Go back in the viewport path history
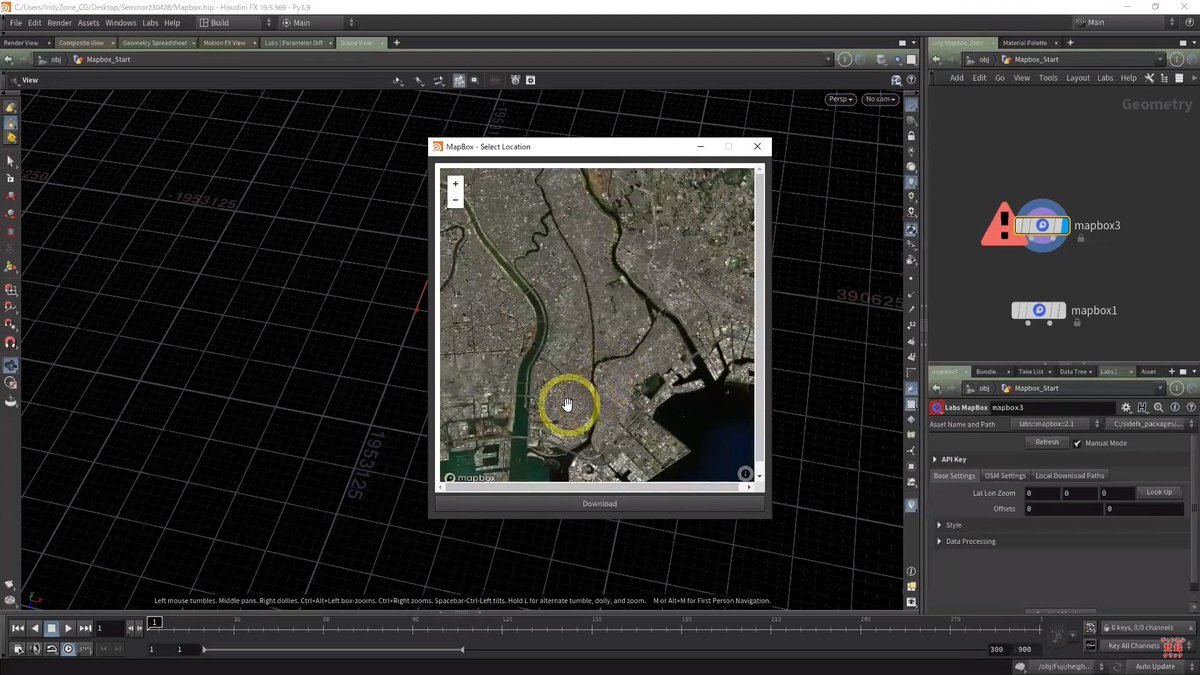The image size is (1200, 675). [x=9, y=59]
